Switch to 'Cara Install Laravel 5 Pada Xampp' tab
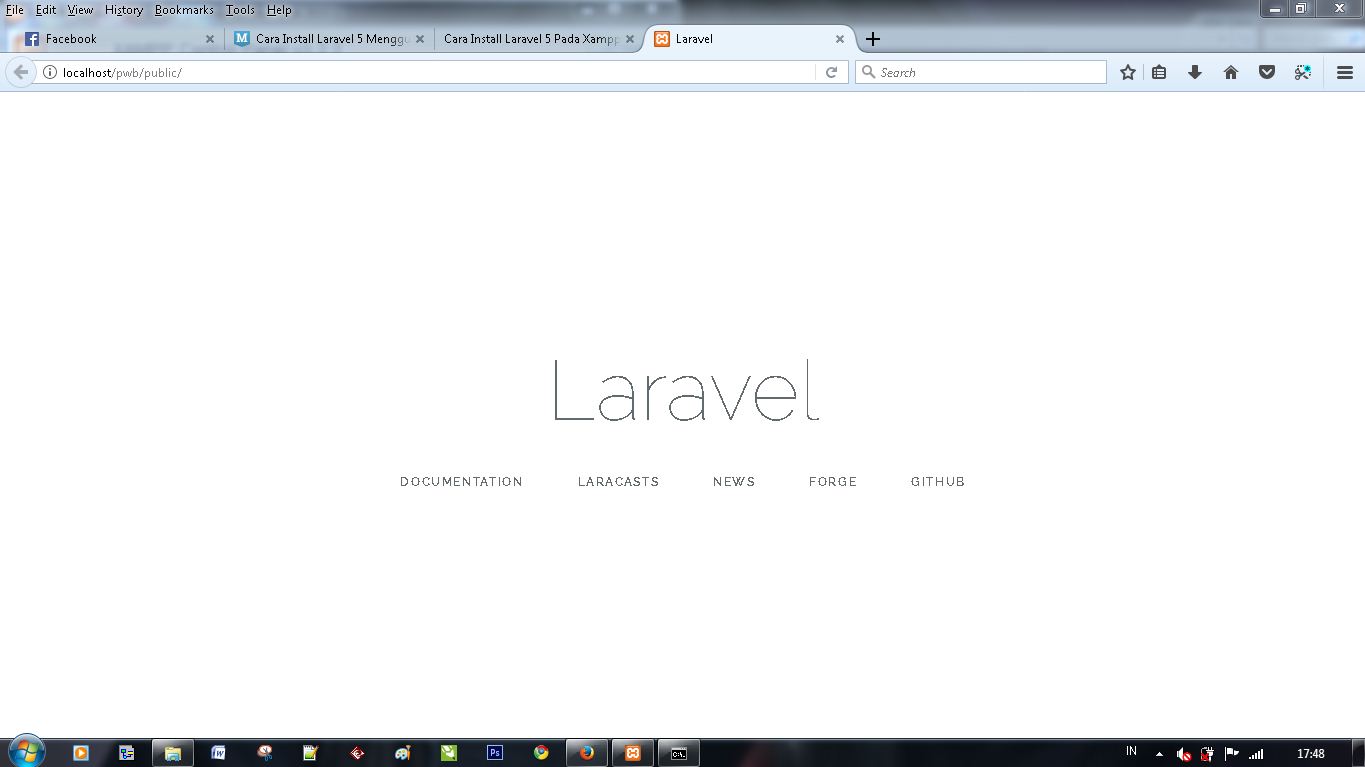 point(538,39)
